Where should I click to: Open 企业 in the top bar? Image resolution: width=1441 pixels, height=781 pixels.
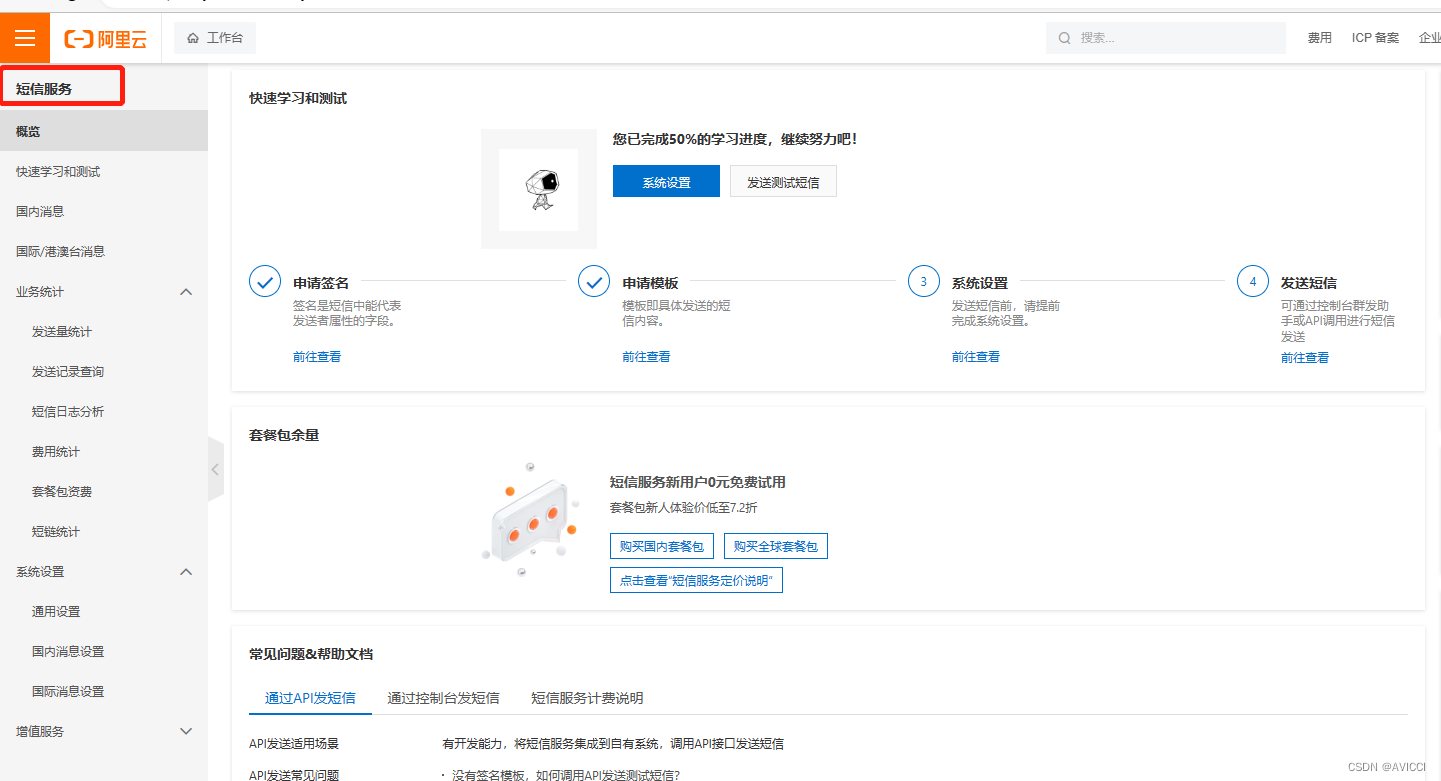(1430, 38)
